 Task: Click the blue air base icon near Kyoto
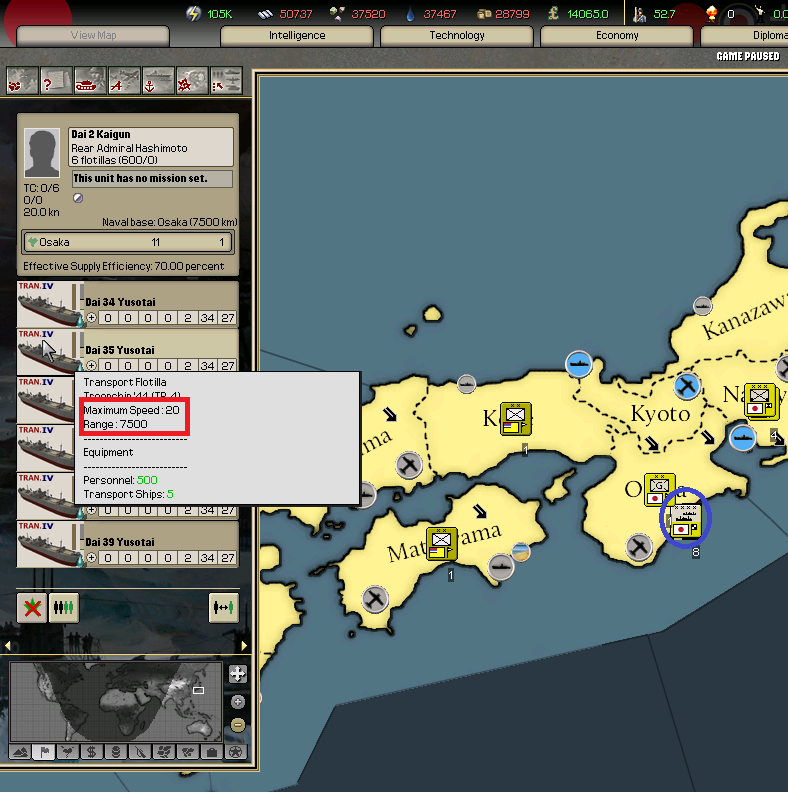point(686,386)
